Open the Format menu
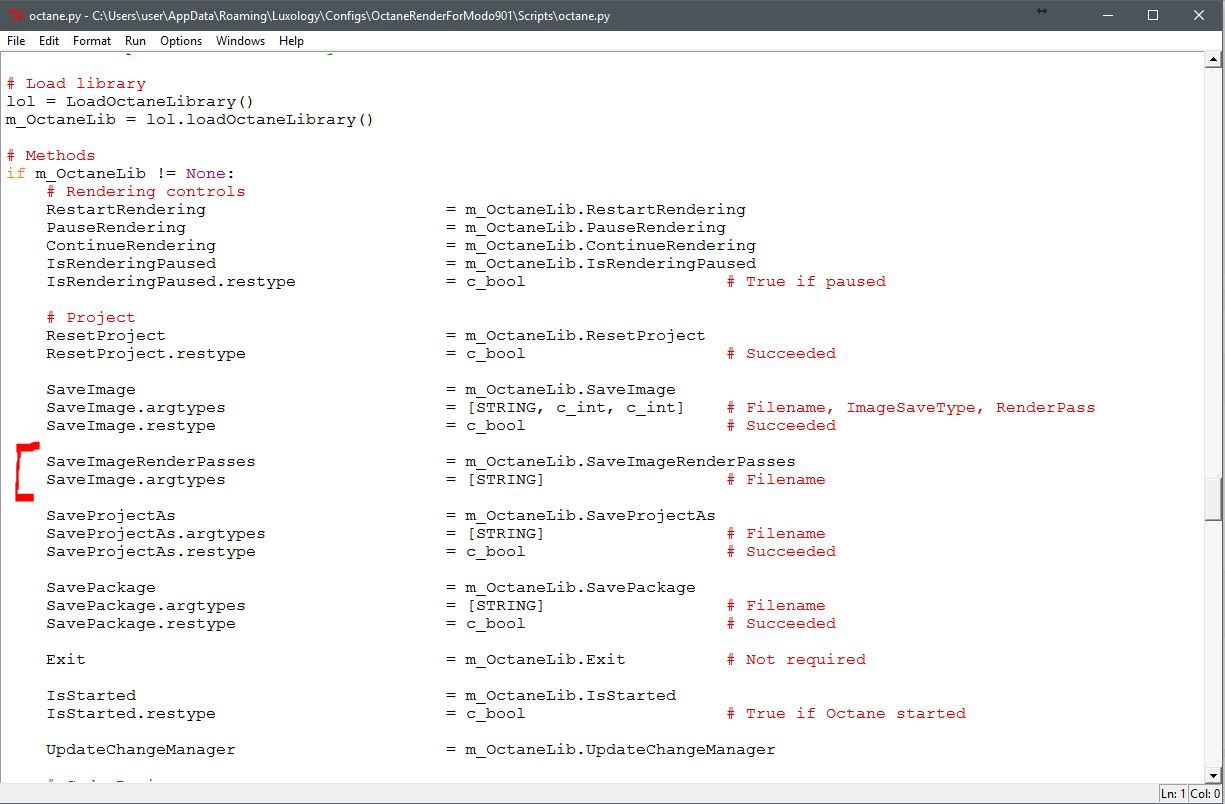Image resolution: width=1225 pixels, height=804 pixels. pyautogui.click(x=92, y=41)
